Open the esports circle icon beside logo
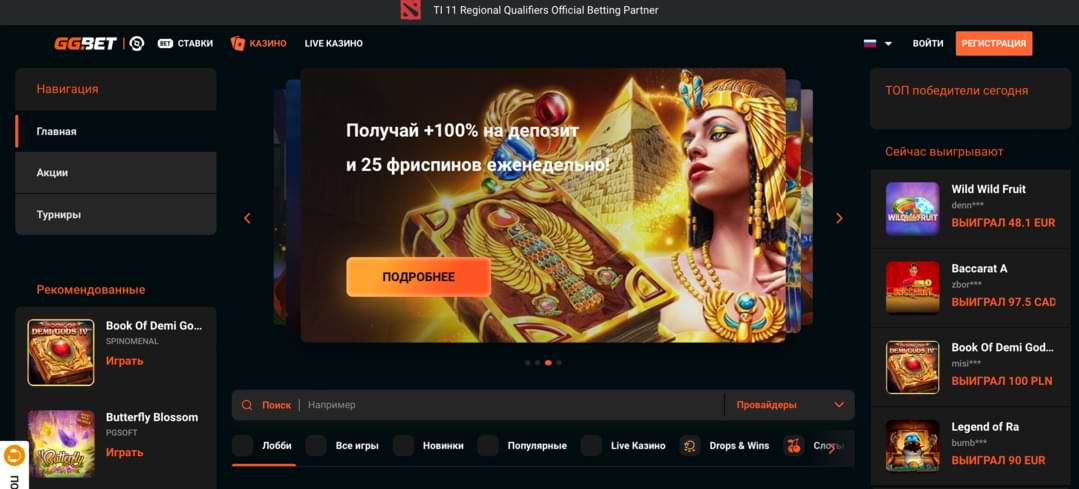 (x=136, y=43)
